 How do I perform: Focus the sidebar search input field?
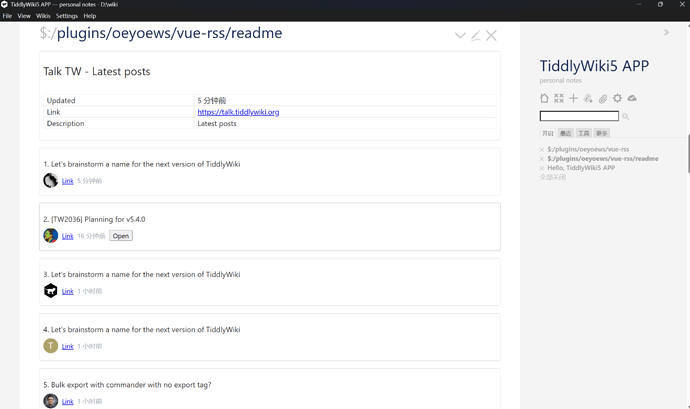tap(579, 116)
